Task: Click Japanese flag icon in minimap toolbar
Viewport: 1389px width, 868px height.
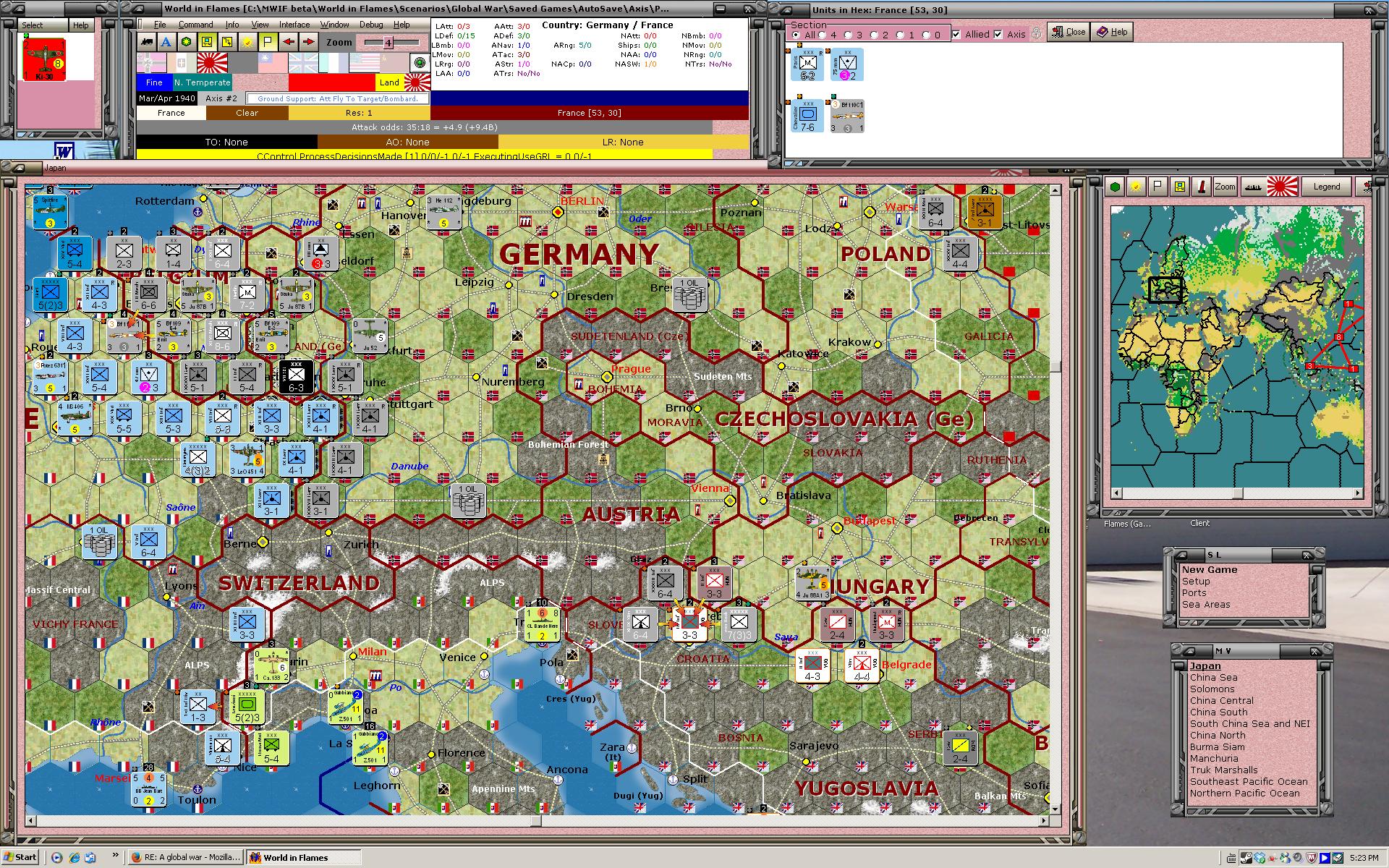Action: pos(1282,187)
